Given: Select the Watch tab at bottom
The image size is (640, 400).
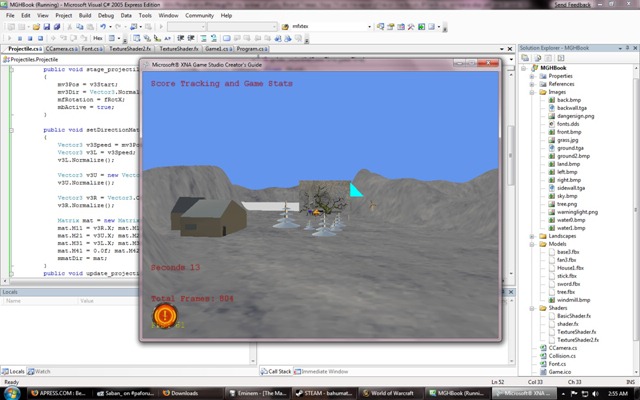Looking at the screenshot, I should tap(39, 371).
